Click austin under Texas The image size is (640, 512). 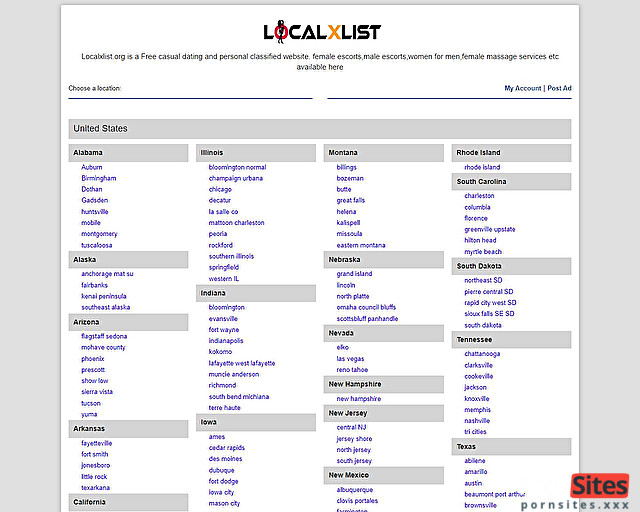click(x=473, y=483)
